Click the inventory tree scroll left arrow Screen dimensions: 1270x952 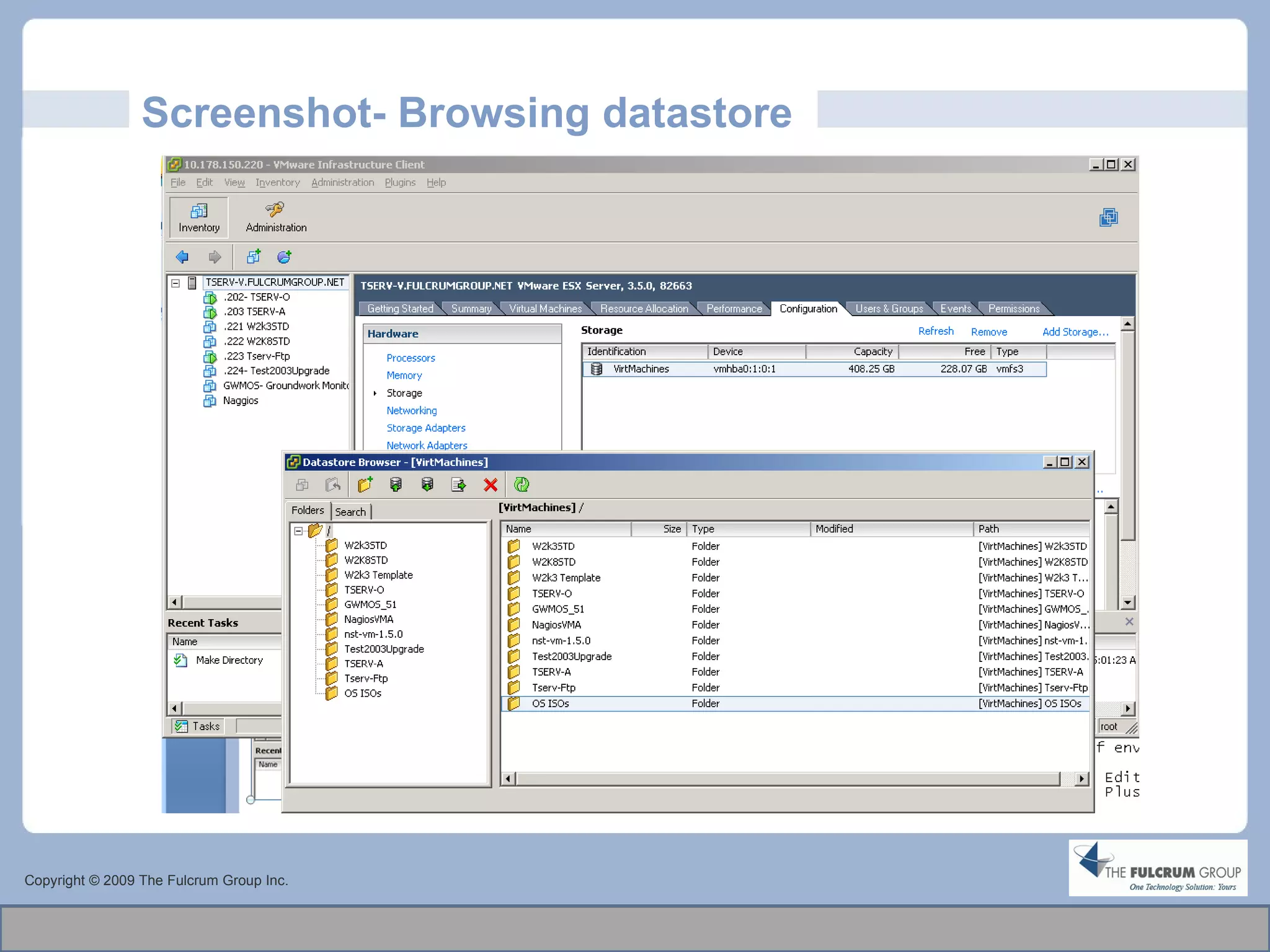(x=175, y=602)
